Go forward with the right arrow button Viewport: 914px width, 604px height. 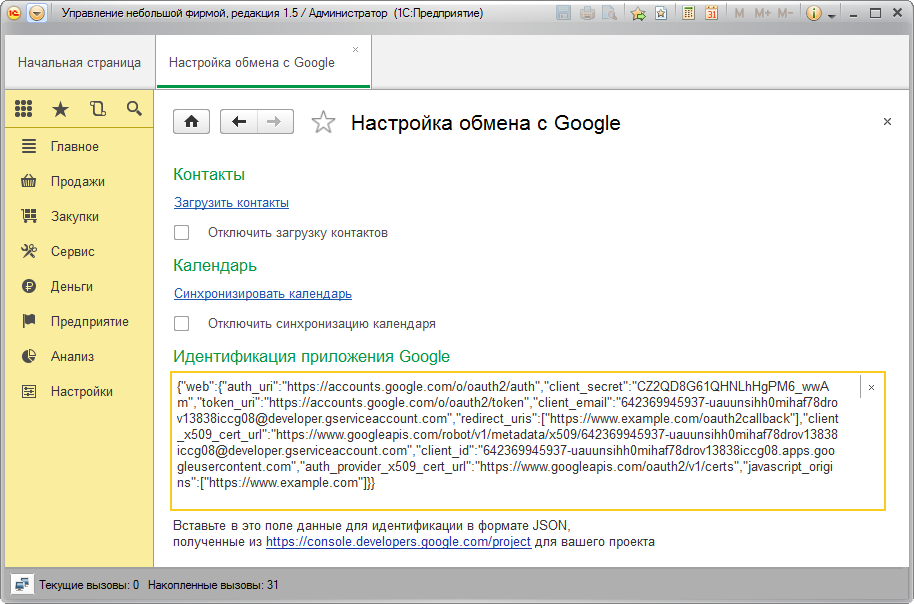pos(275,122)
